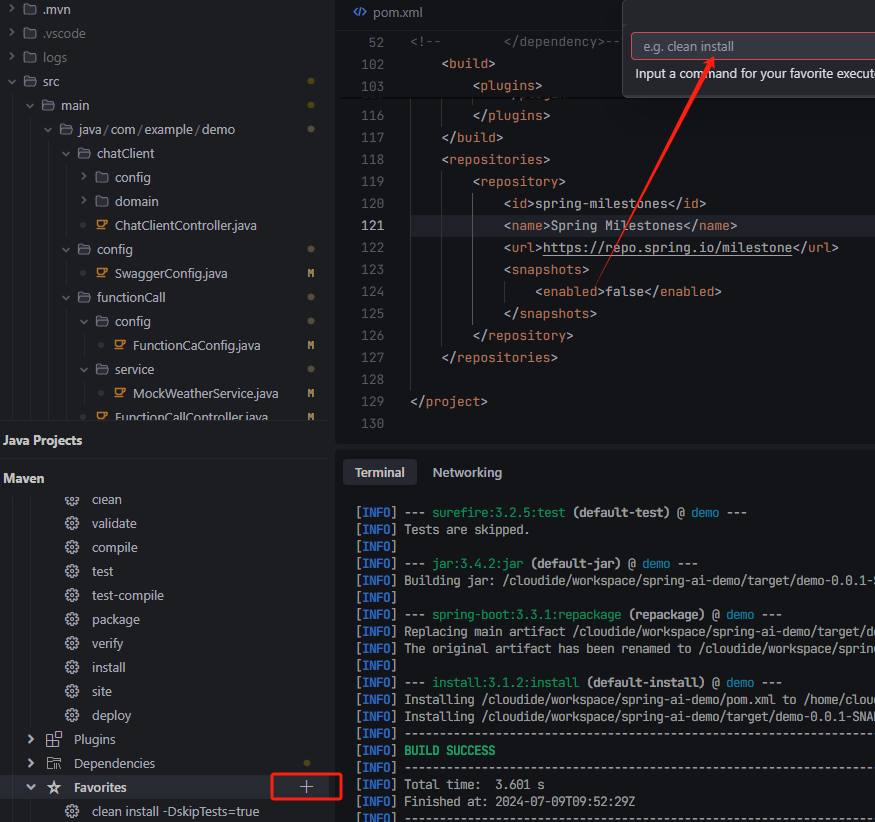Open ChatClientController.java in the explorer

point(185,225)
